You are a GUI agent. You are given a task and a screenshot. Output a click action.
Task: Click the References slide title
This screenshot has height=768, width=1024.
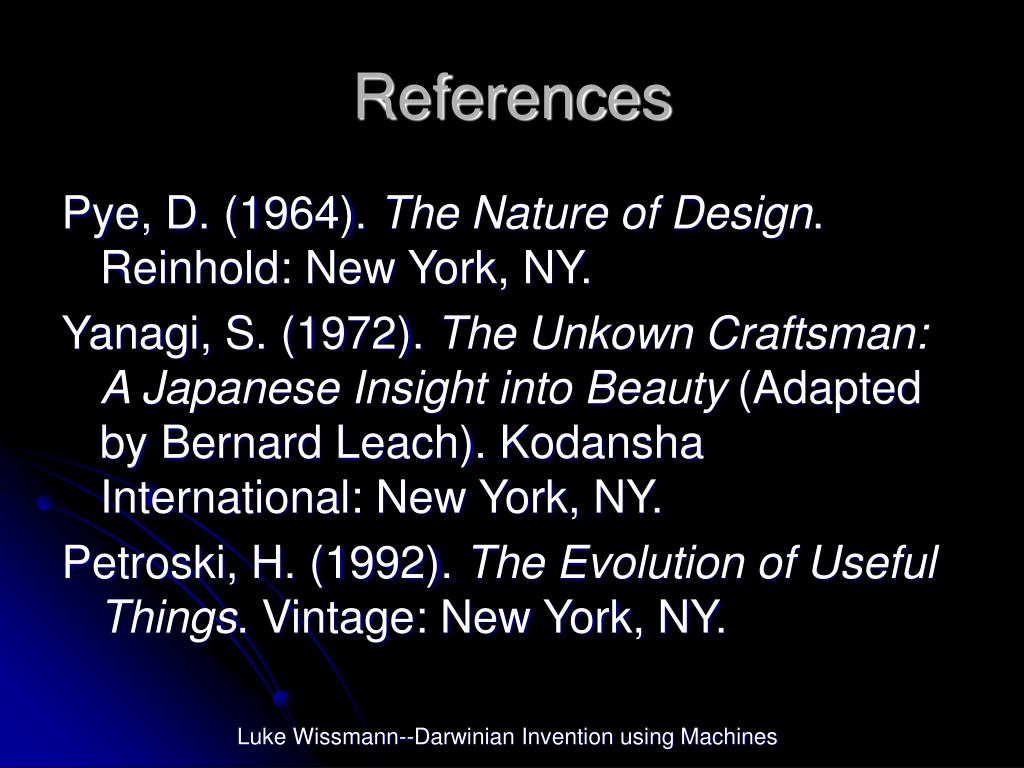click(513, 97)
